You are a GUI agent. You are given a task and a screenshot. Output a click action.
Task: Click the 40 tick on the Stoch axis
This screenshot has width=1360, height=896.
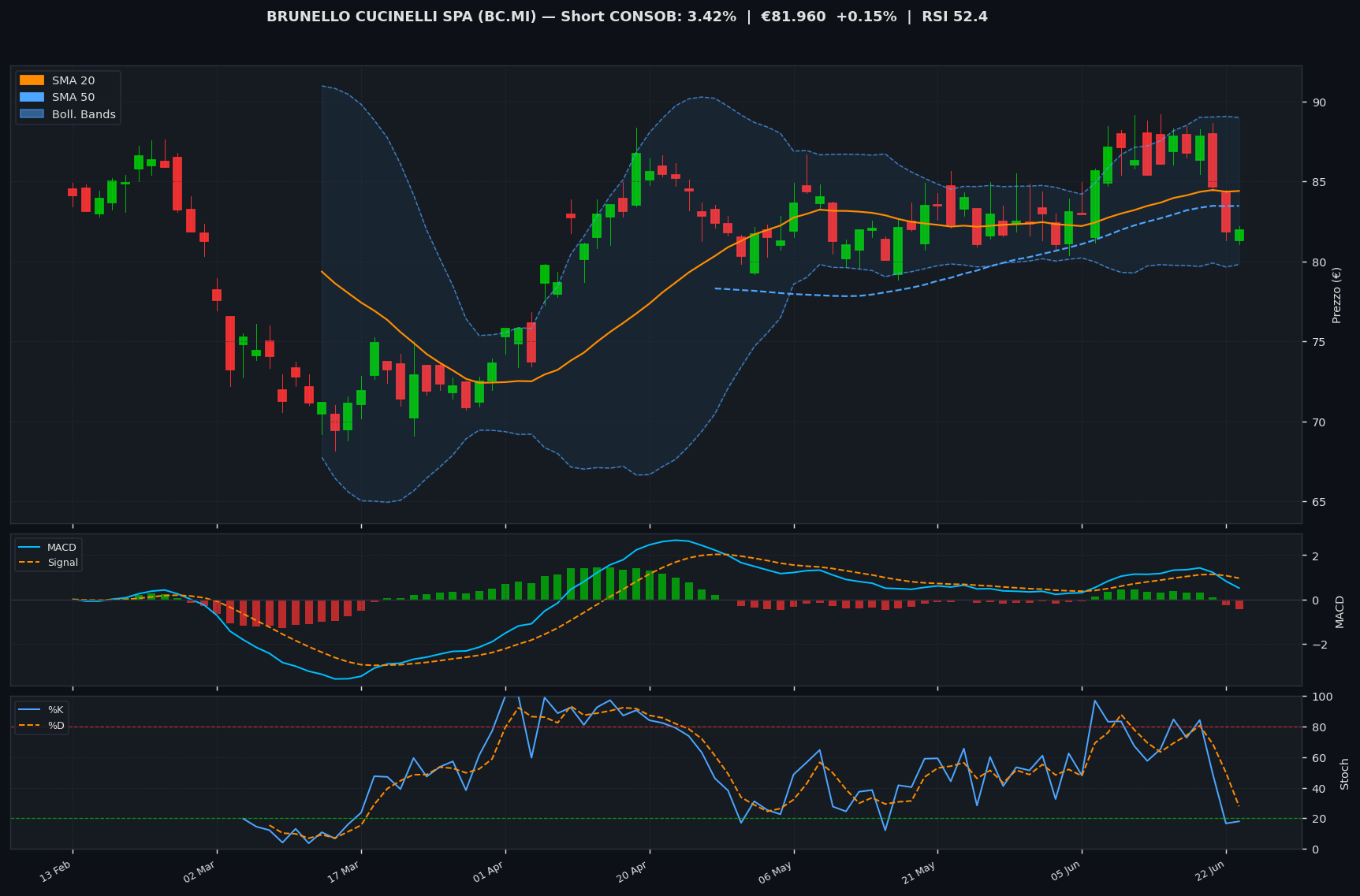coord(1319,789)
